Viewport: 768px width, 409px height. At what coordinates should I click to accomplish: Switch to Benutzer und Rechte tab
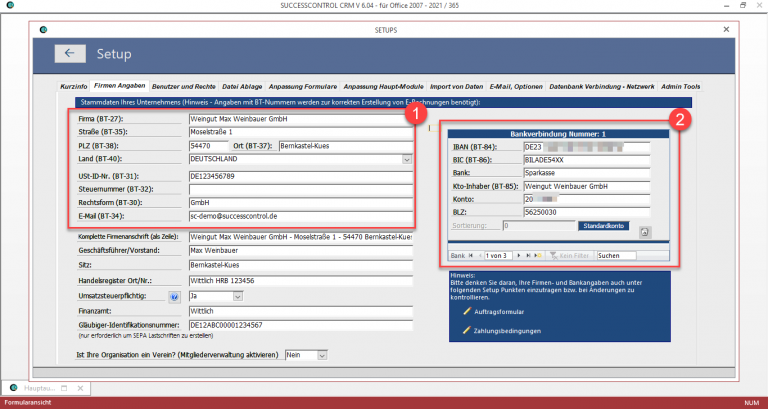point(184,86)
